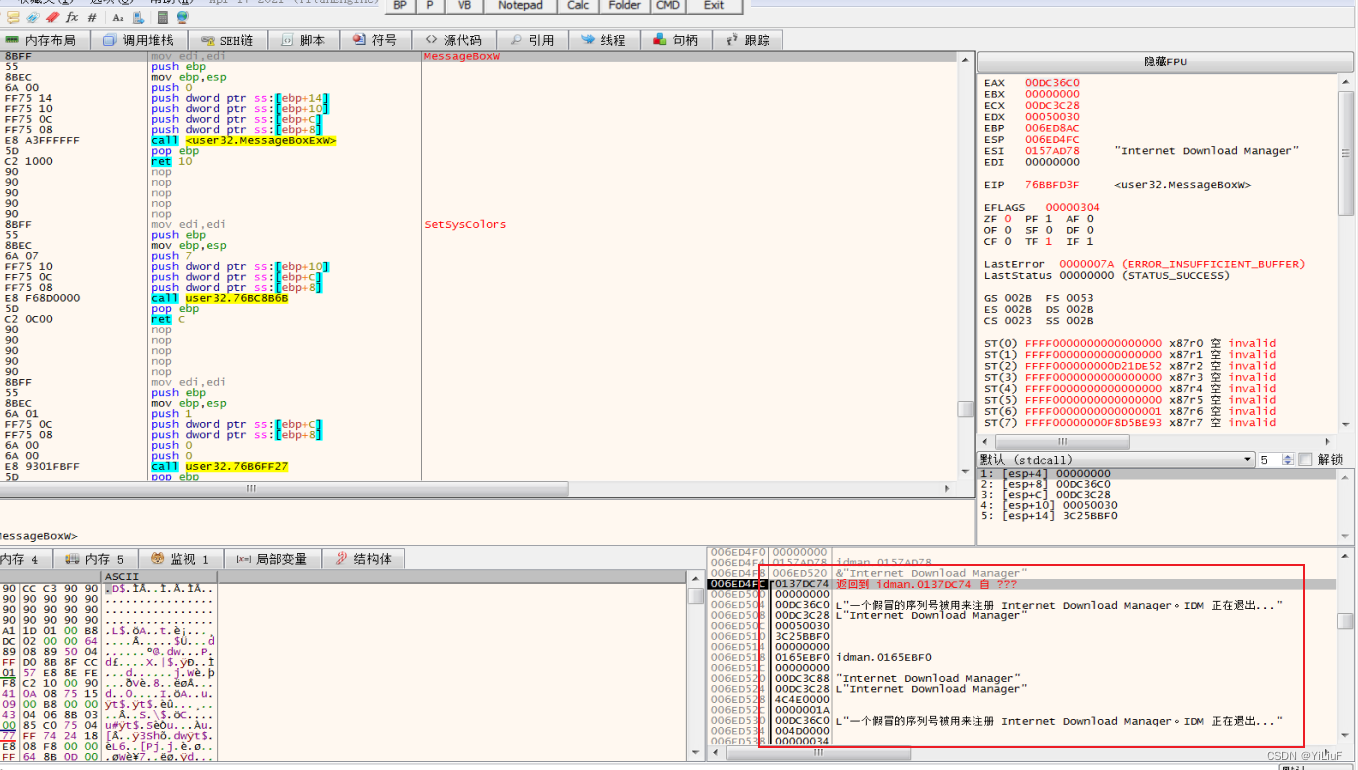Click the 隐藏FPU button above registers

1166,61
